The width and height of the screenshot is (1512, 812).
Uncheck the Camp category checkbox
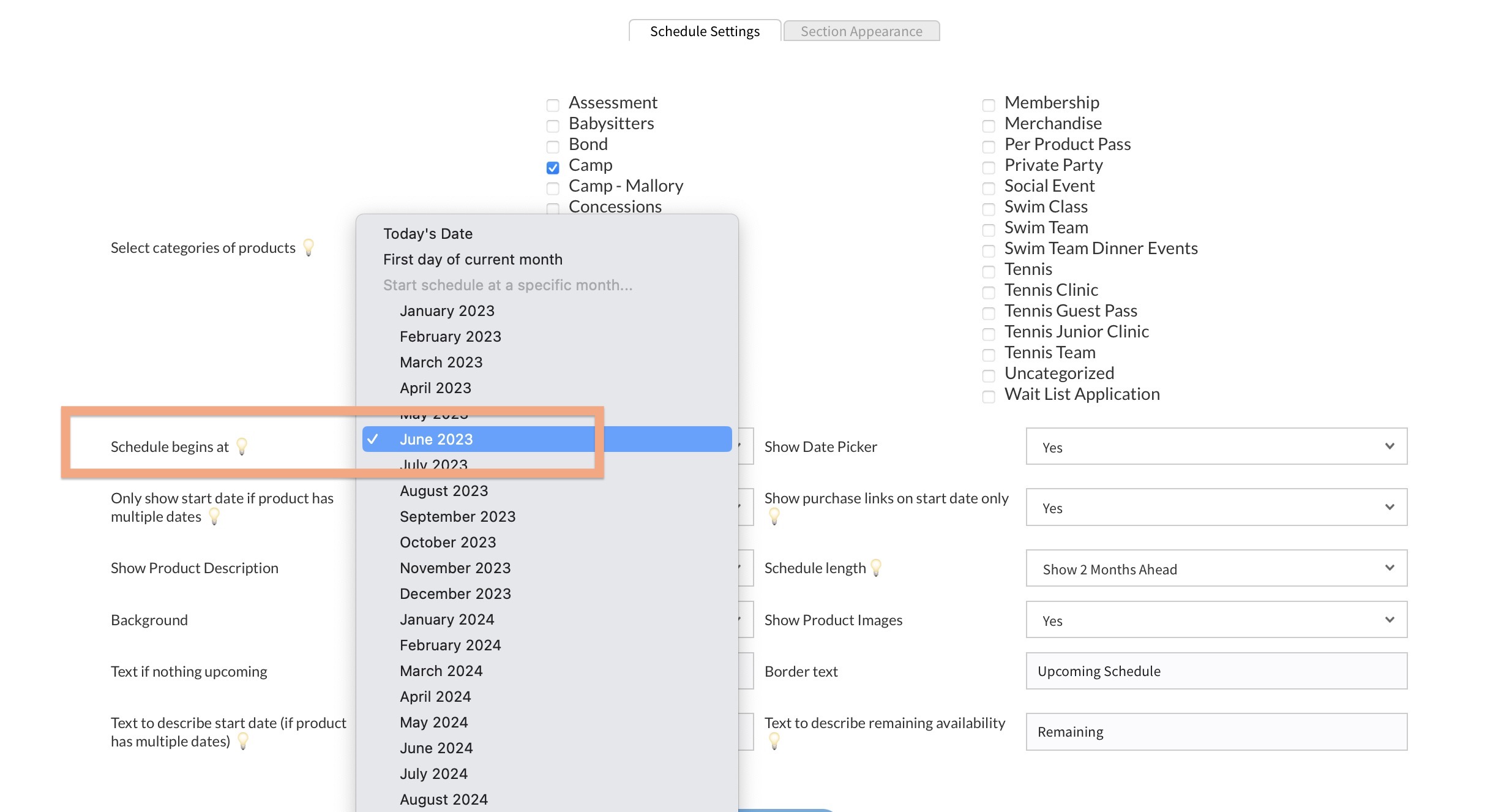[553, 167]
